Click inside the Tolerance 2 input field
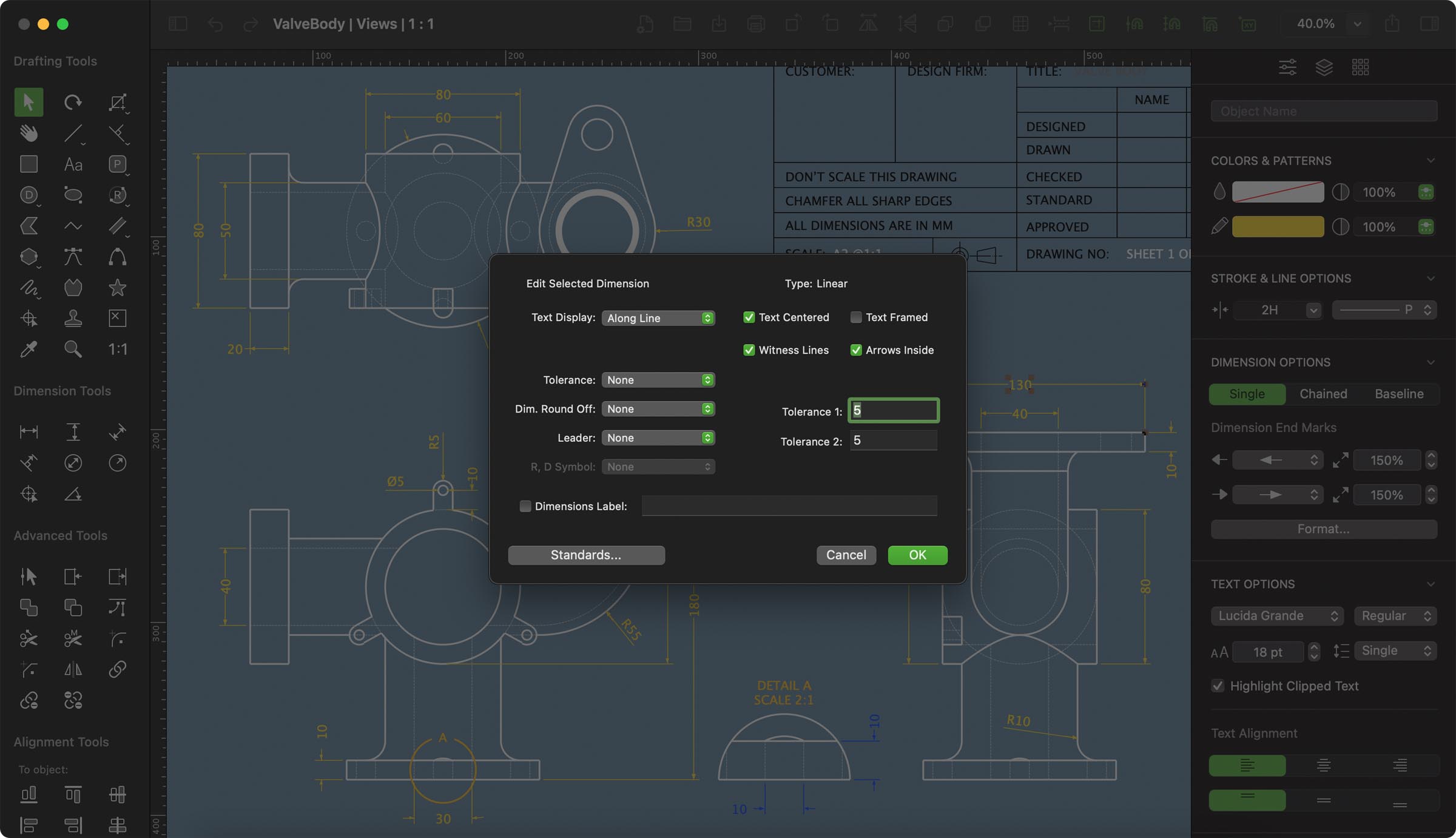Screen dimensions: 1456x838 [892, 441]
